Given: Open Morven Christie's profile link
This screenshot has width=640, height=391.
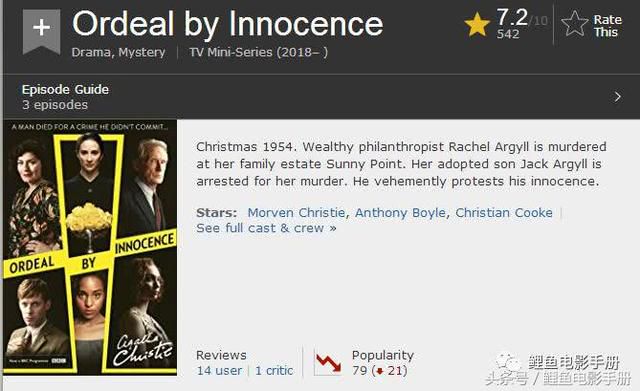Looking at the screenshot, I should point(296,213).
